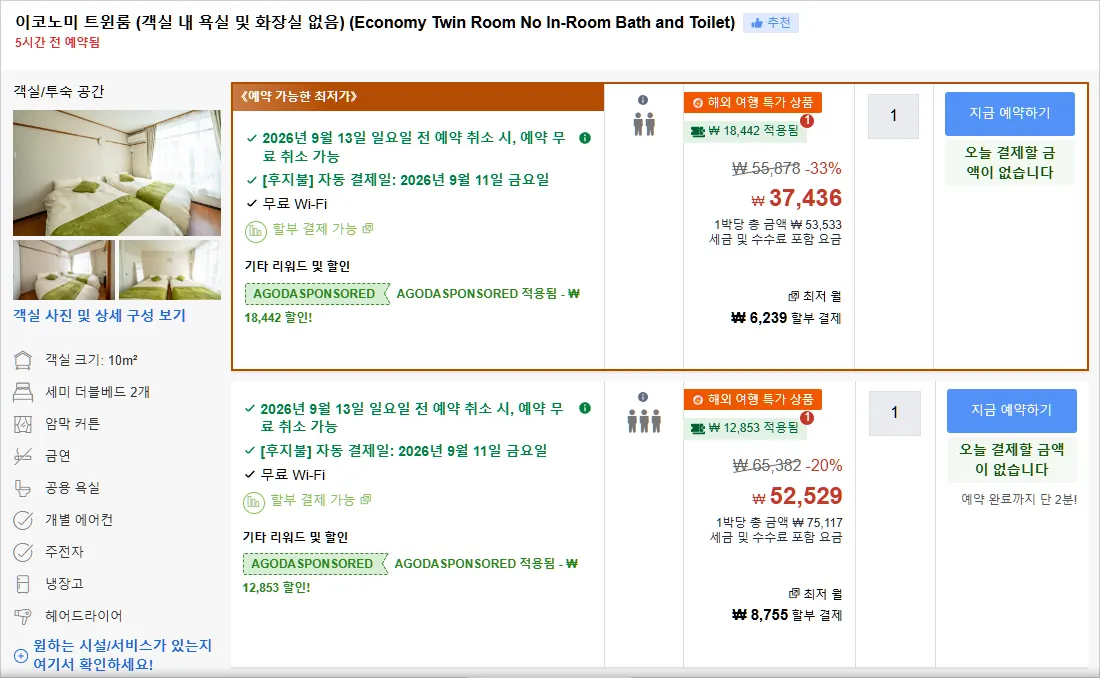
Task: Click info icon above two-guest occupancy
Action: [643, 100]
